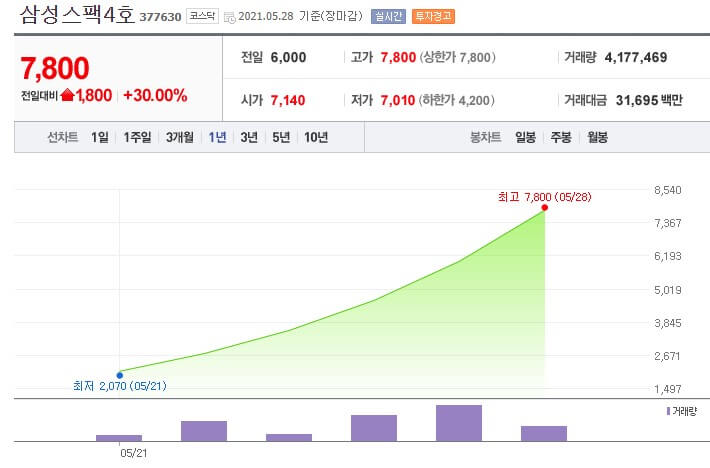The image size is (710, 468).
Task: Show the 주봉 weekly candle chart
Action: click(x=561, y=137)
